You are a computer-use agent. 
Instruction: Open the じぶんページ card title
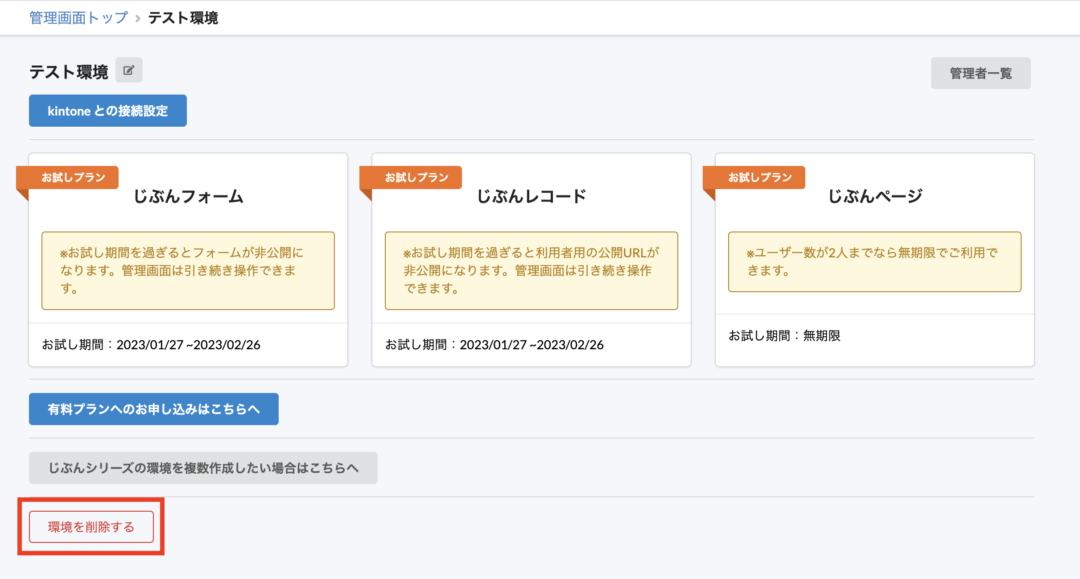[874, 197]
